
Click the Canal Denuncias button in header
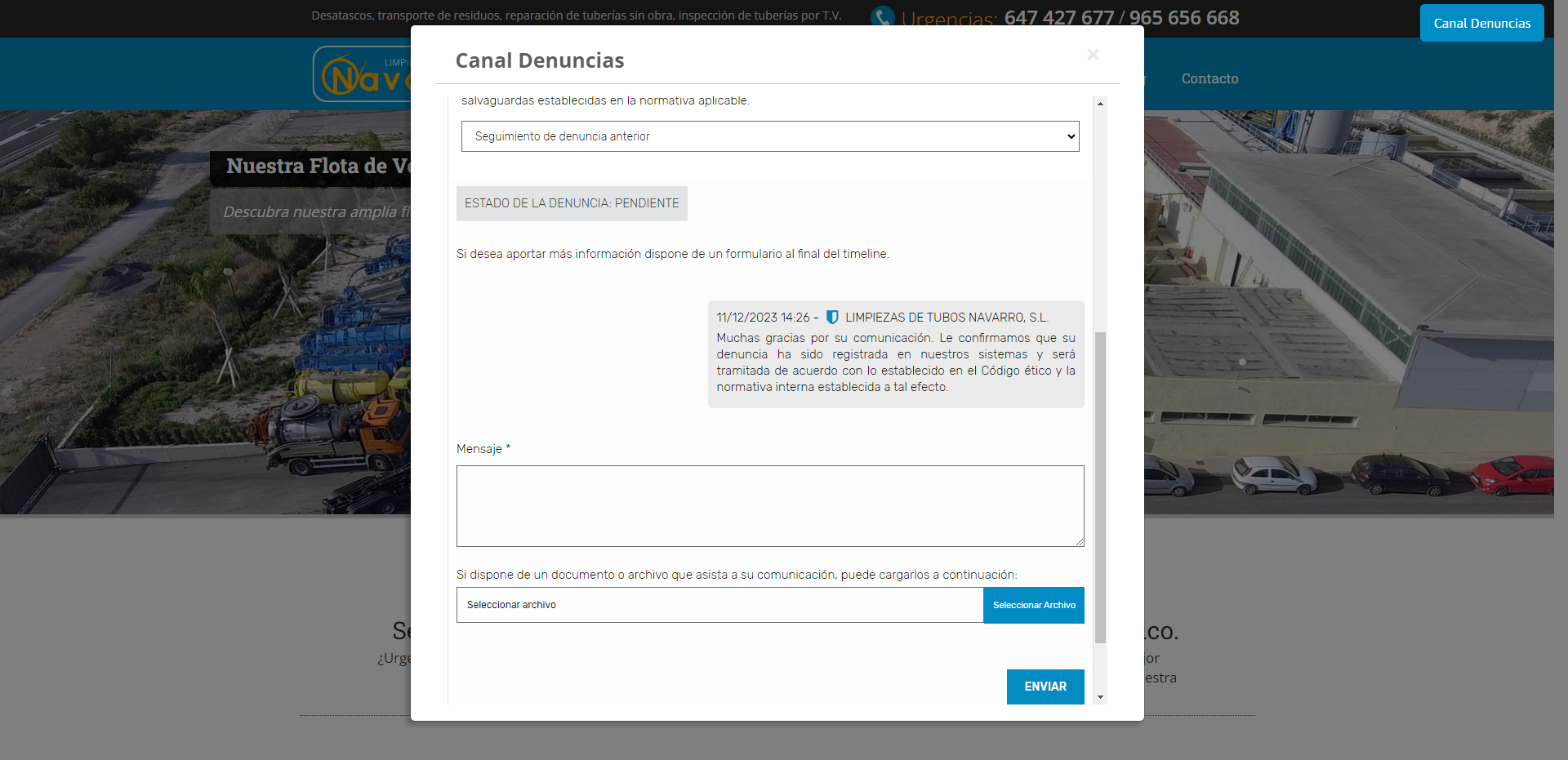click(x=1481, y=23)
